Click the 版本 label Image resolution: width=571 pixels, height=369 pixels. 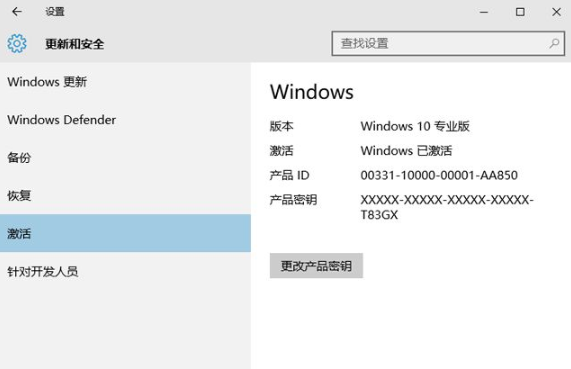(x=281, y=126)
